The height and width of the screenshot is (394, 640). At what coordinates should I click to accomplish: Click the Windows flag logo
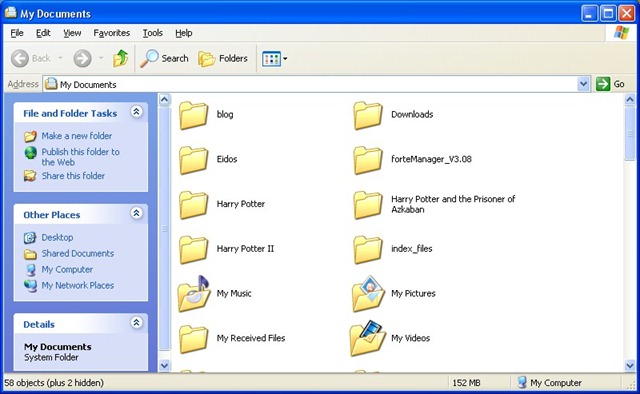[621, 33]
